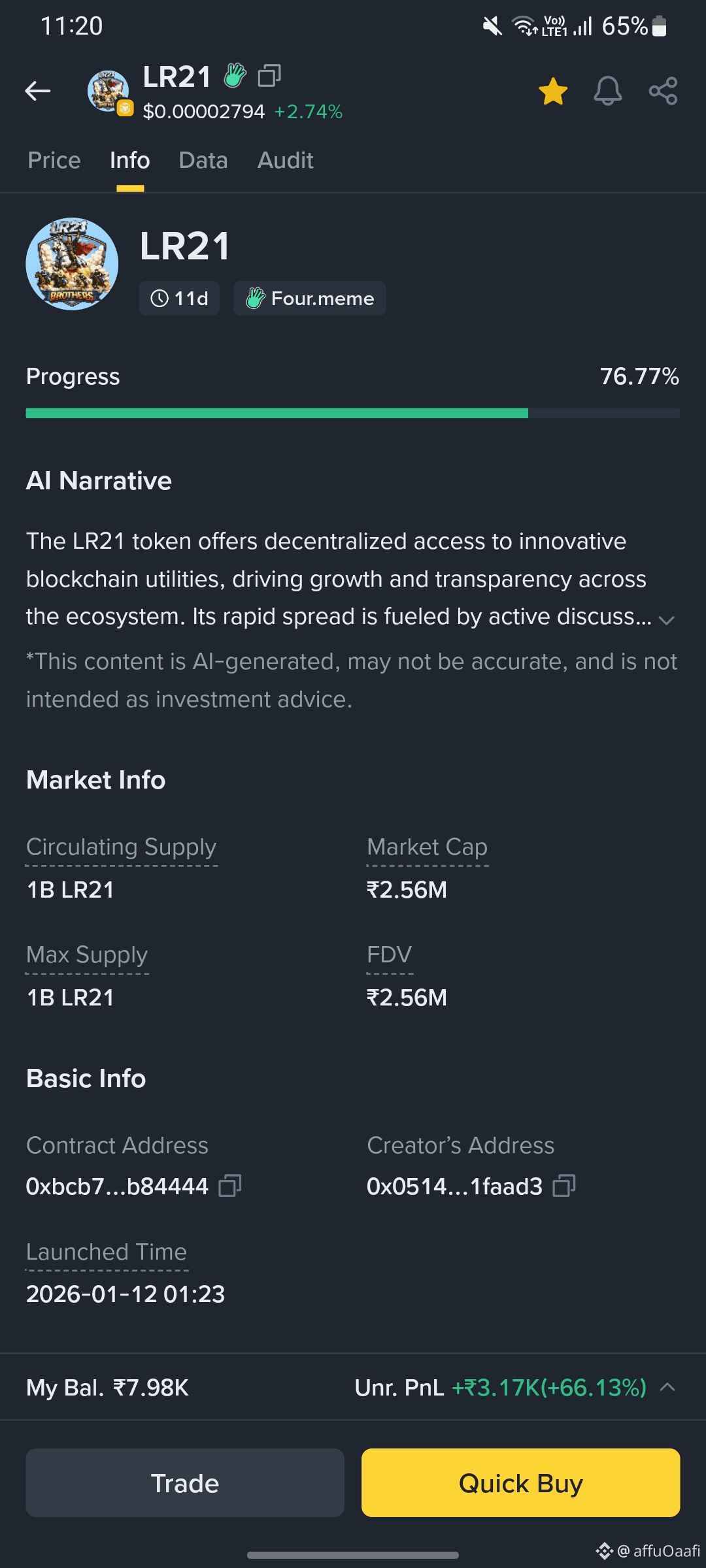This screenshot has height=1568, width=706.
Task: Tap the Four.meme platform tag
Action: [x=309, y=299]
